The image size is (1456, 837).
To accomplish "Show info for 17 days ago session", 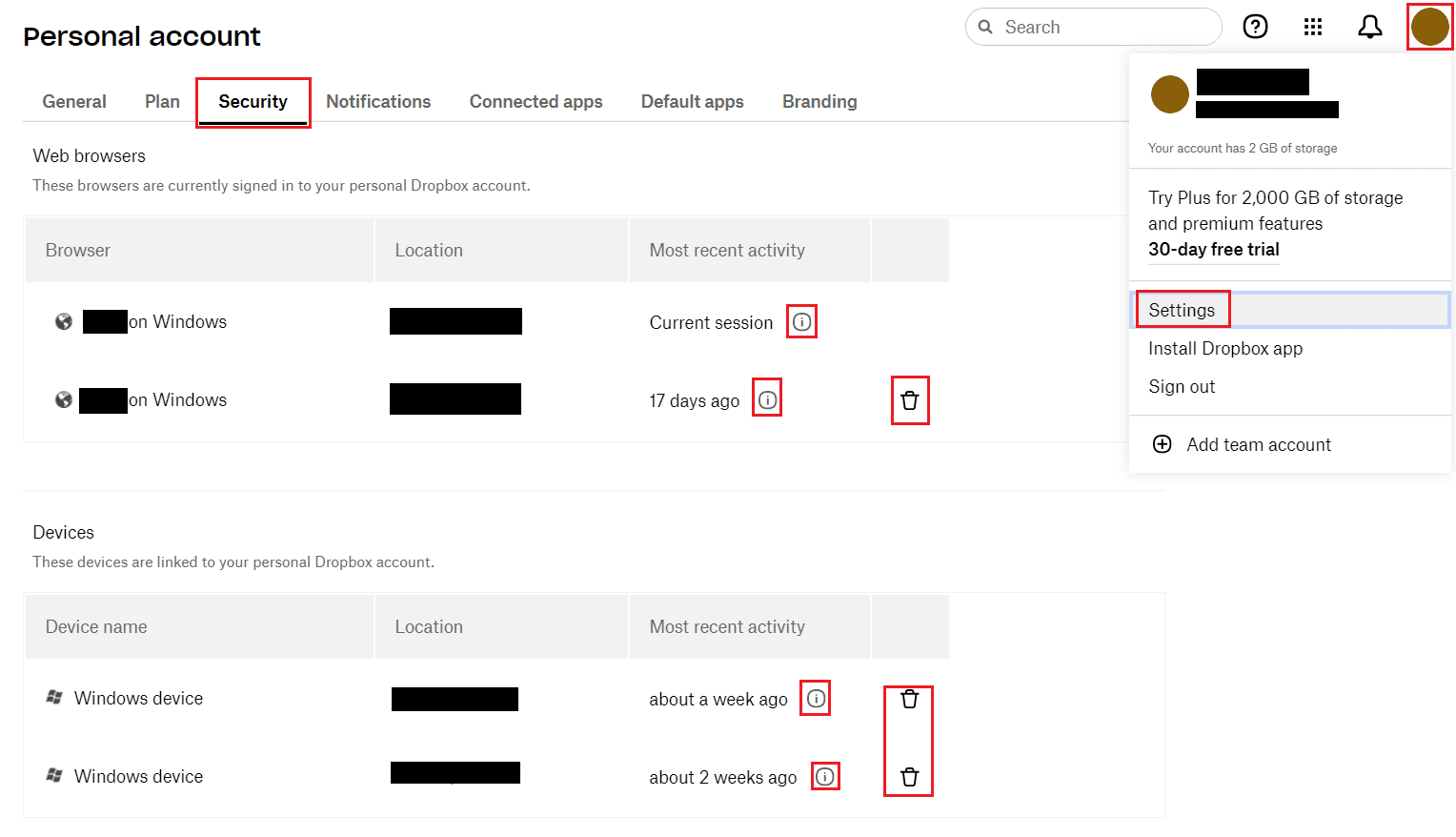I will [768, 400].
